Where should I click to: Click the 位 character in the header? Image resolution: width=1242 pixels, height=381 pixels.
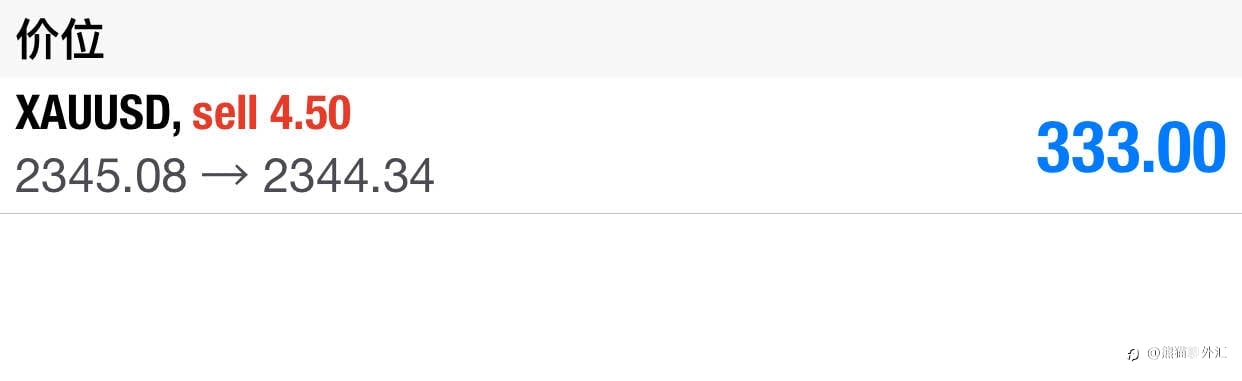tap(83, 40)
